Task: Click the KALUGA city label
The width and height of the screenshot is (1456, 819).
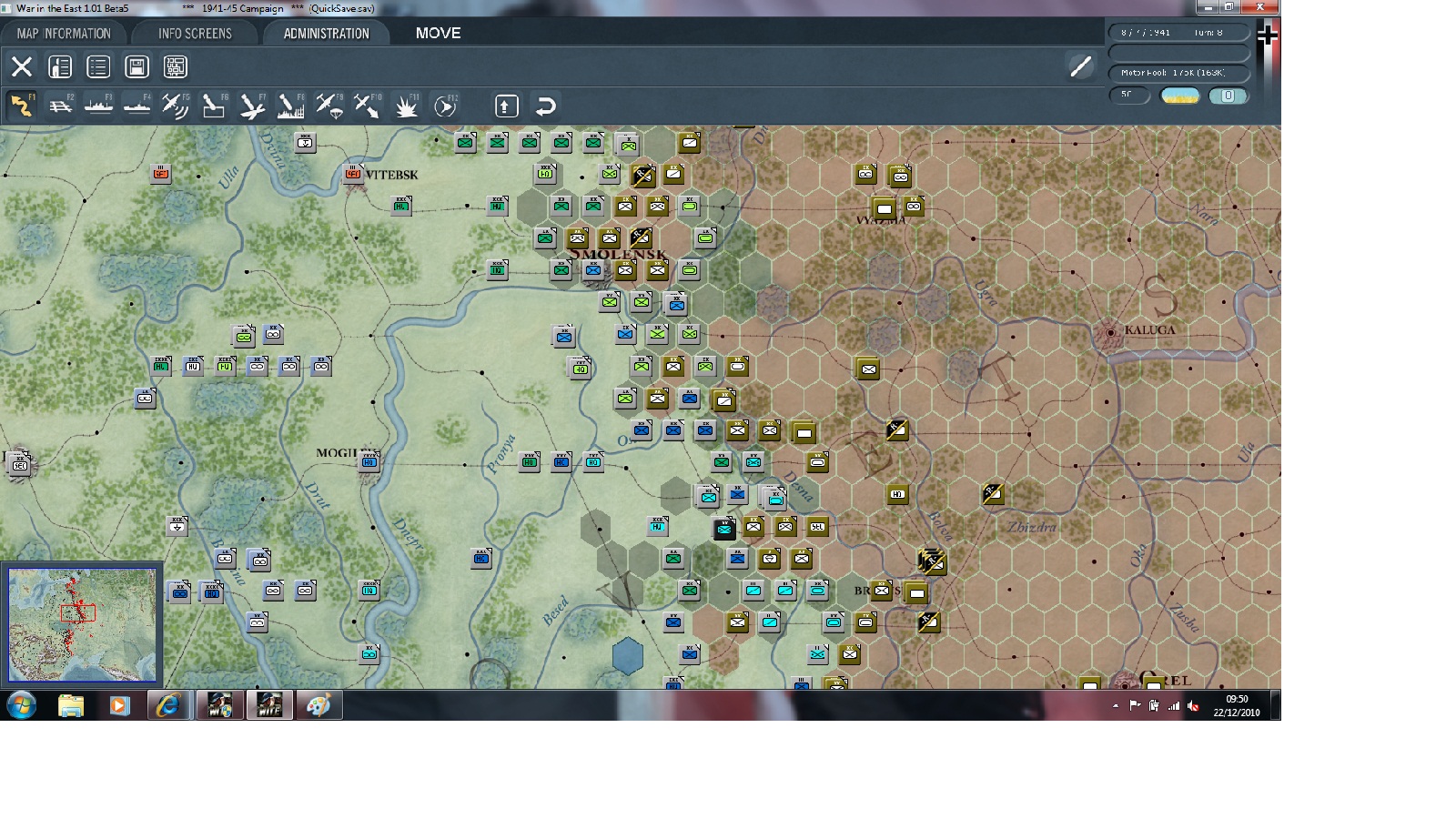Action: pos(1150,329)
